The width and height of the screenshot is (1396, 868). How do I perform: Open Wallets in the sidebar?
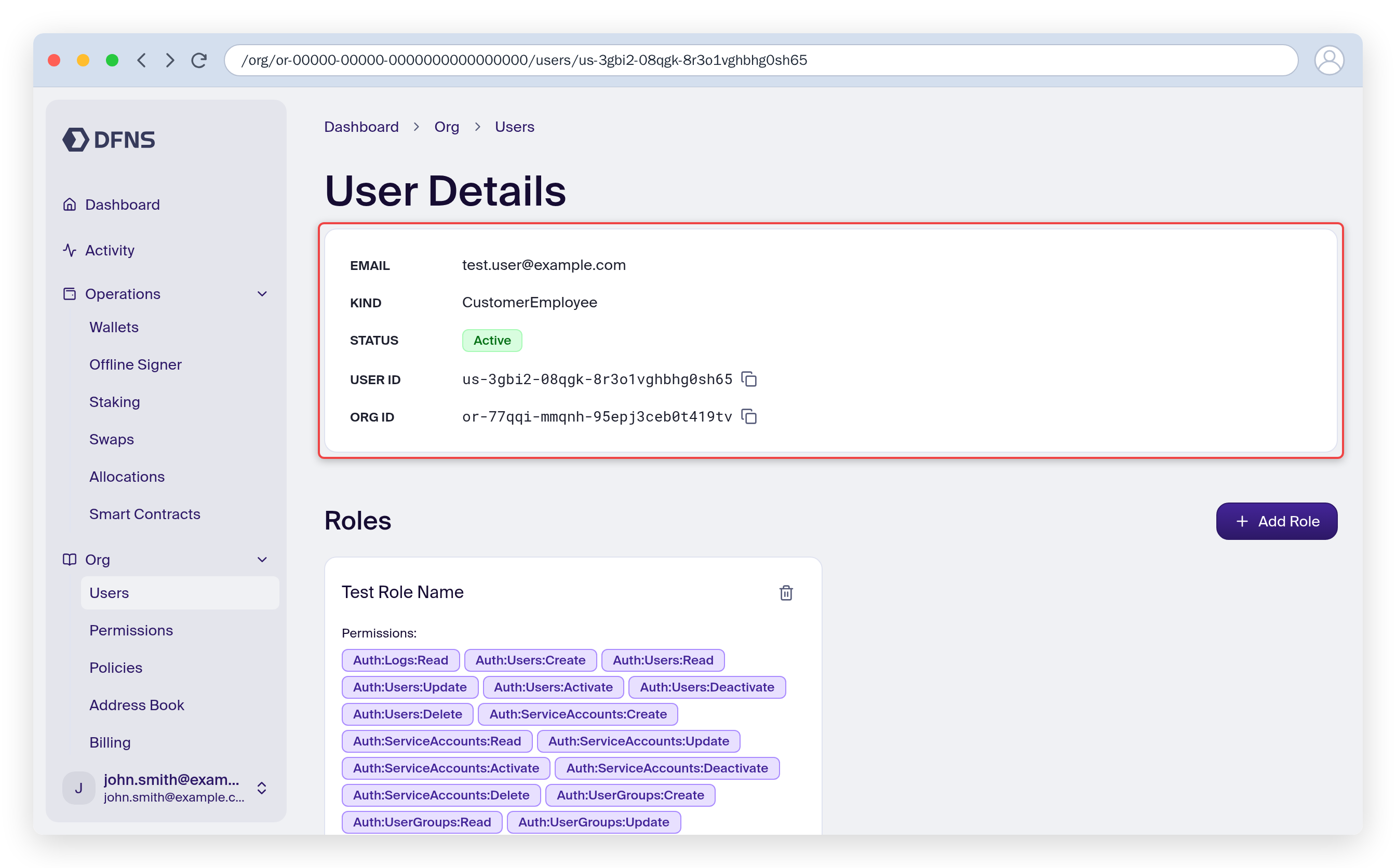pyautogui.click(x=114, y=327)
